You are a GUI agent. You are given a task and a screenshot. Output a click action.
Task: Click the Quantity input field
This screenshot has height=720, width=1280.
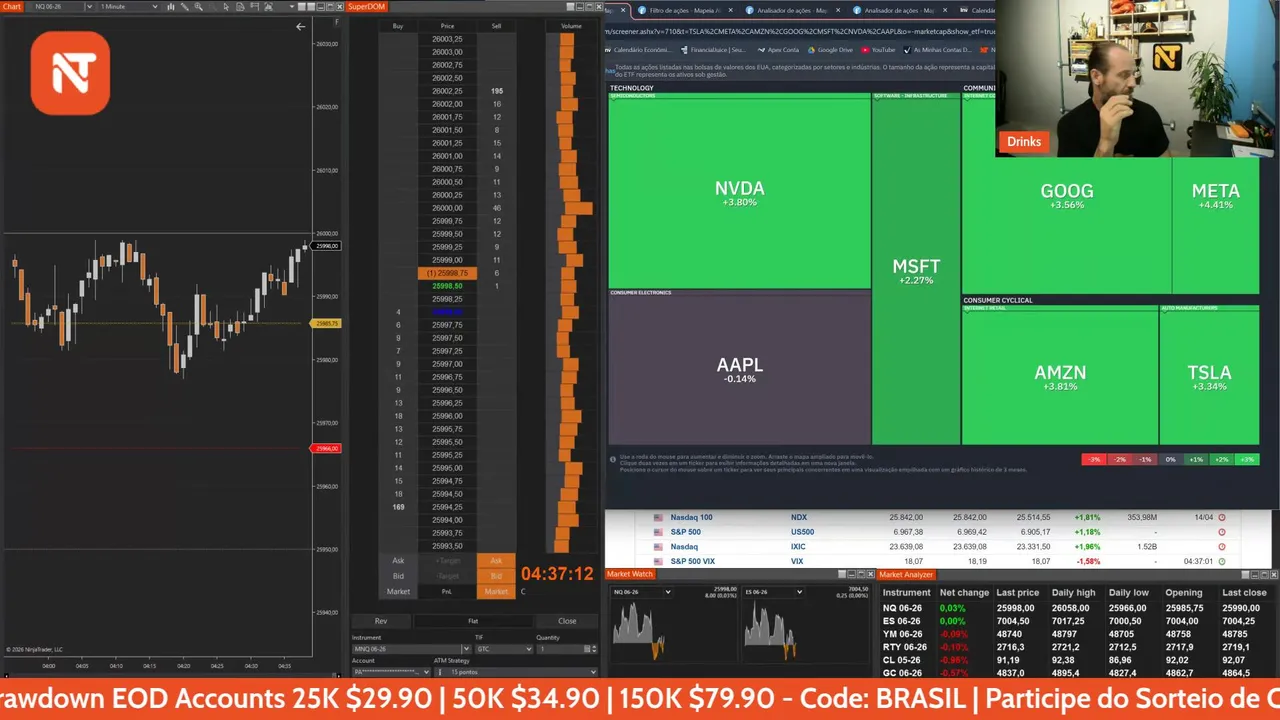point(559,649)
